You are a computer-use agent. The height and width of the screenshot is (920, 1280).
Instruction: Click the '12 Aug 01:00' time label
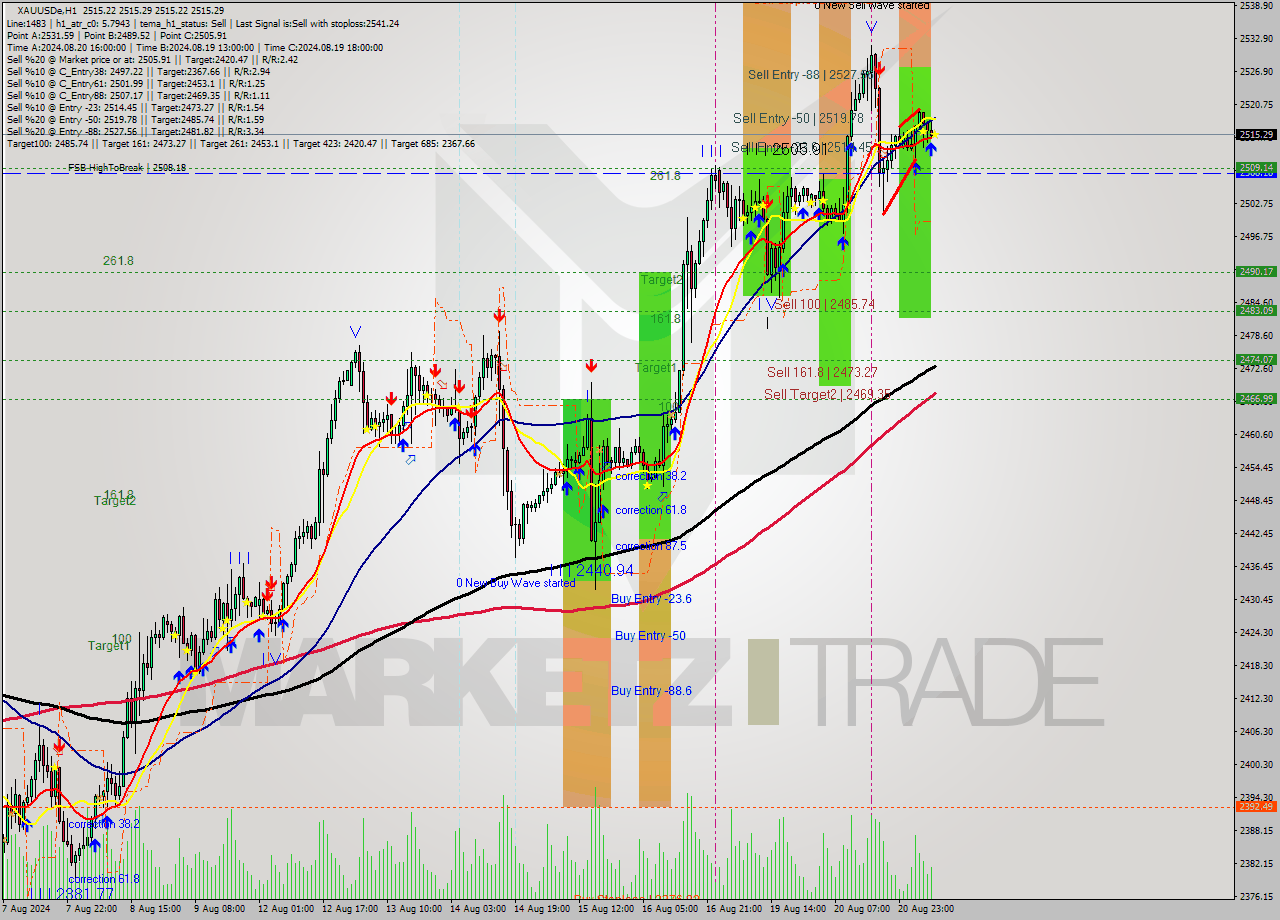[x=284, y=909]
